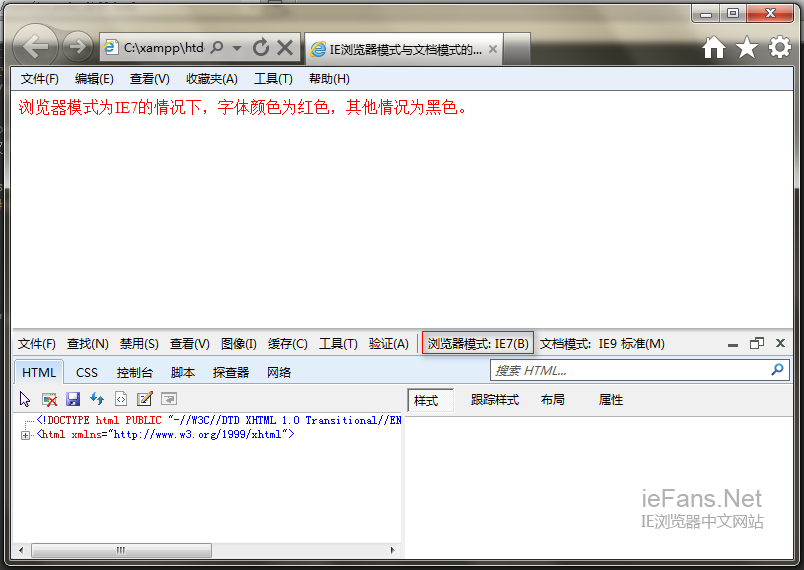The width and height of the screenshot is (804, 570).
Task: Open the browser 查看(V) menu
Action: 149,78
